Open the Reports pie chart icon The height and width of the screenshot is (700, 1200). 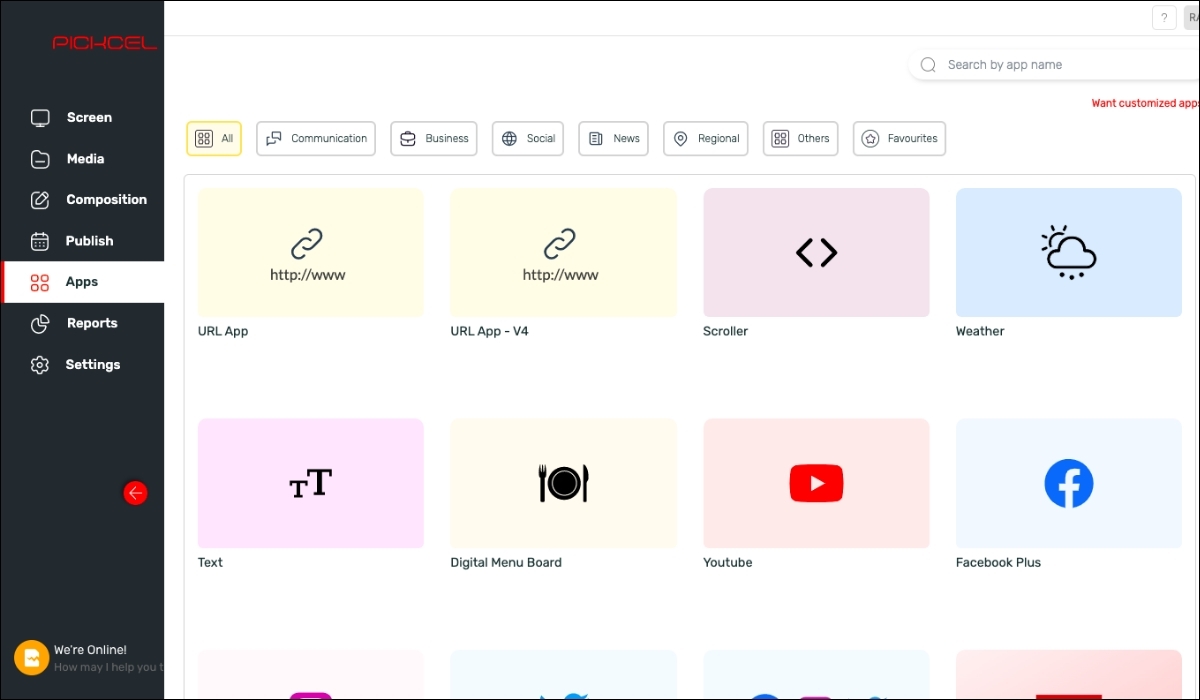click(x=40, y=323)
